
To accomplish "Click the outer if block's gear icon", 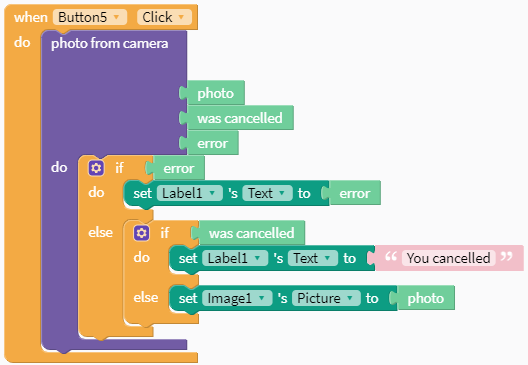I will click(x=96, y=168).
